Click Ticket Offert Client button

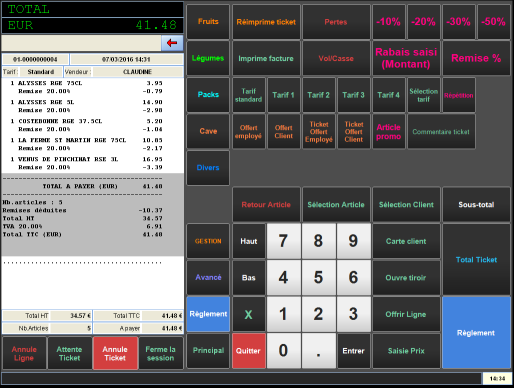[354, 132]
